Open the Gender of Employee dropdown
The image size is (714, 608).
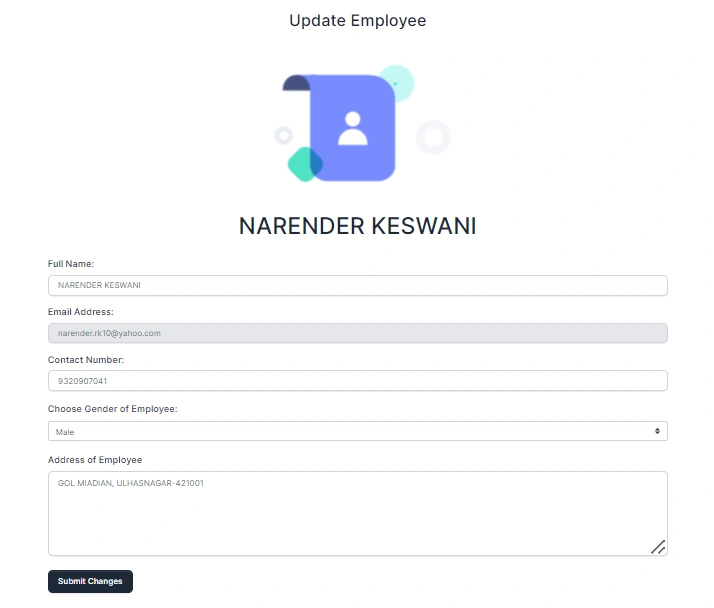pos(357,431)
